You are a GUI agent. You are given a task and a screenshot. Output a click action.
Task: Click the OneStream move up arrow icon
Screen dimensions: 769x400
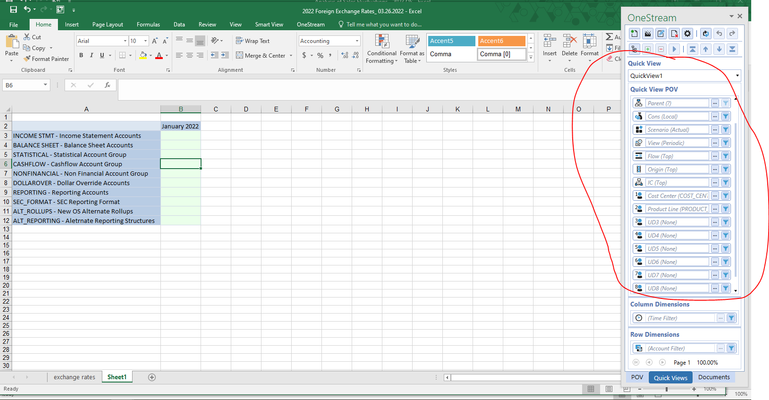706,49
